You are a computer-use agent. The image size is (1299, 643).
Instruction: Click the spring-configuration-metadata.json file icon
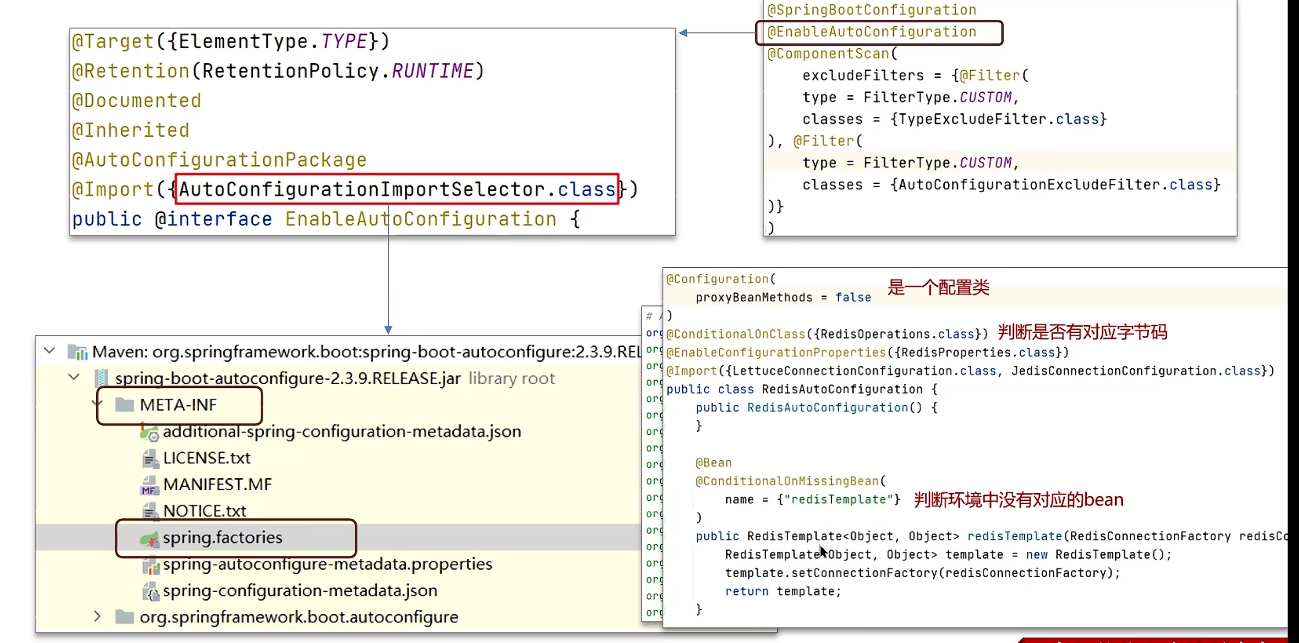coord(150,591)
